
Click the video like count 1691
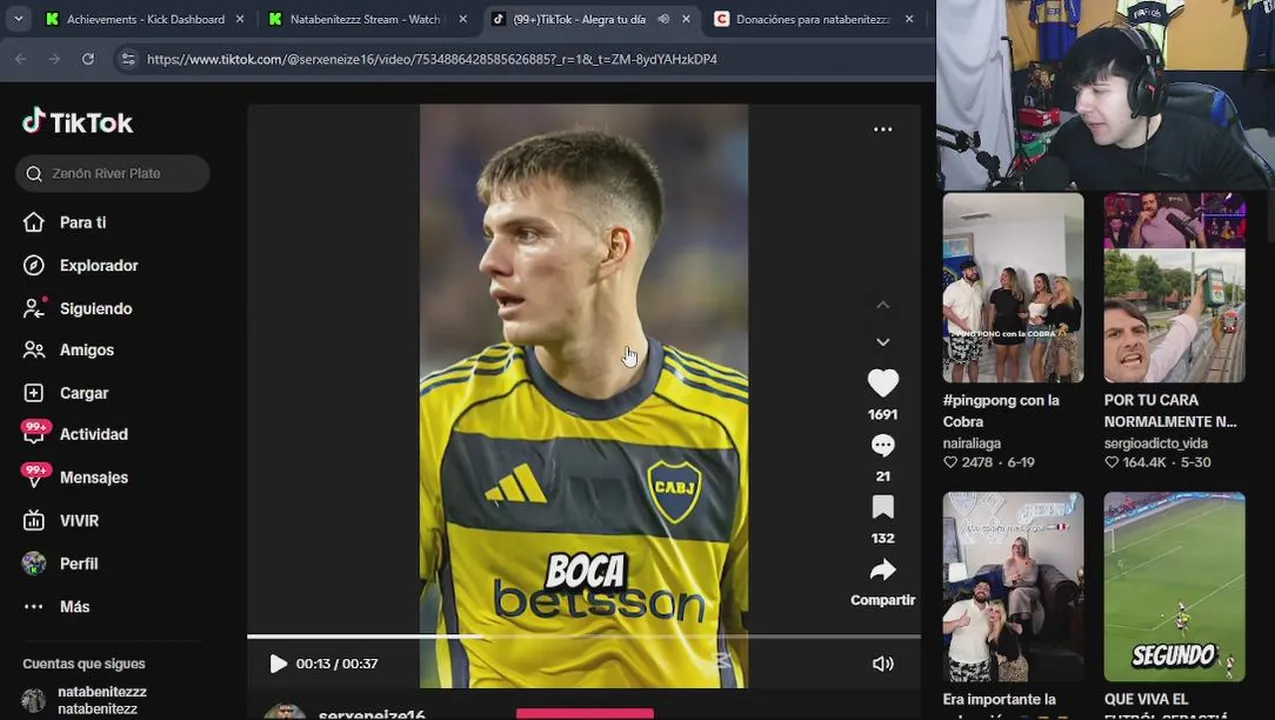tap(882, 414)
